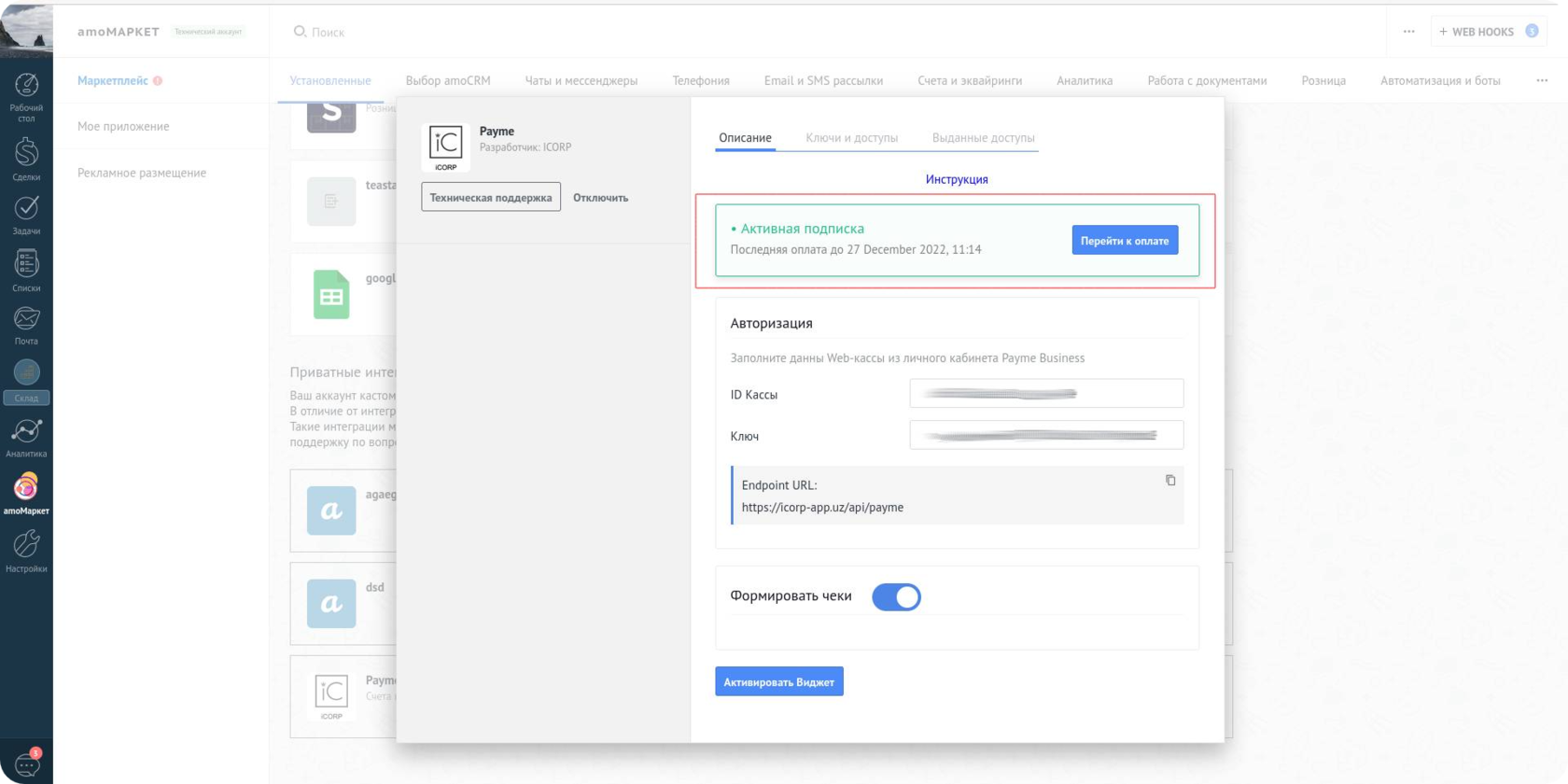Open the top bar three-dot menu
Screen dimensions: 1568x784
coord(1408,32)
